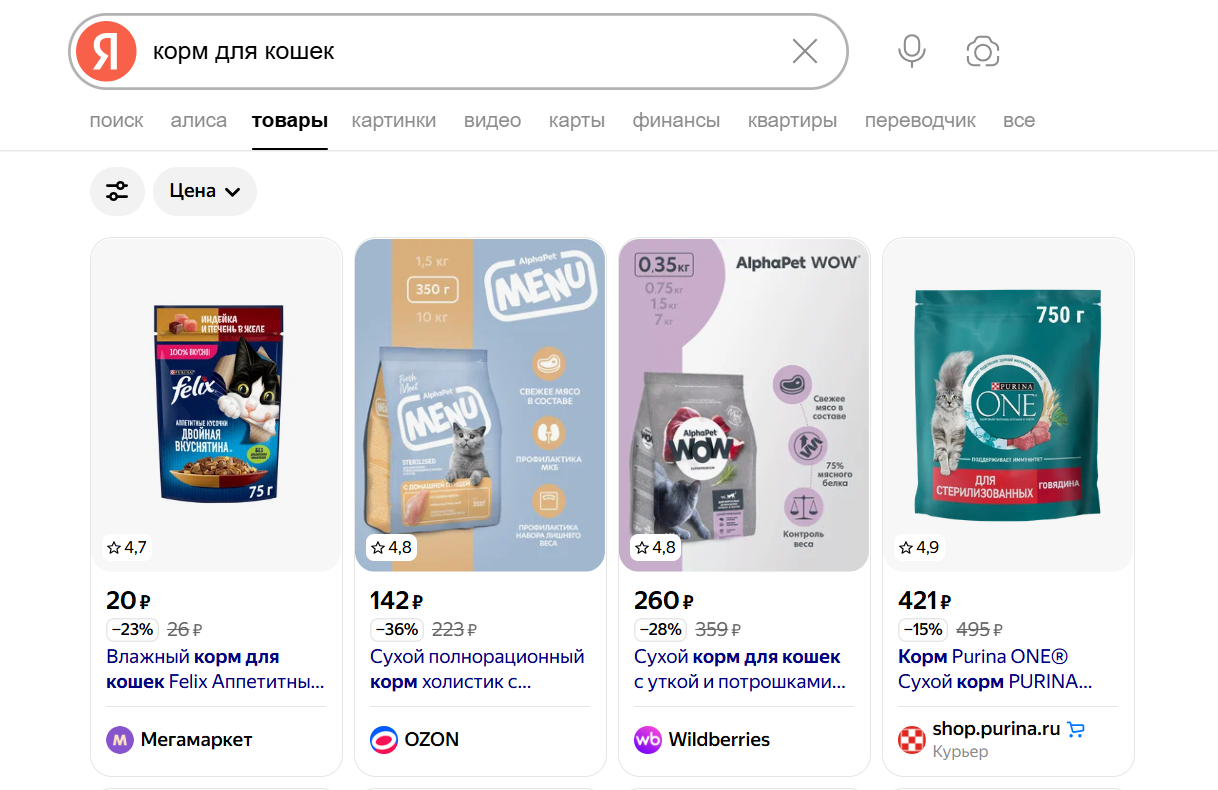Click into the search input field

coord(460,51)
